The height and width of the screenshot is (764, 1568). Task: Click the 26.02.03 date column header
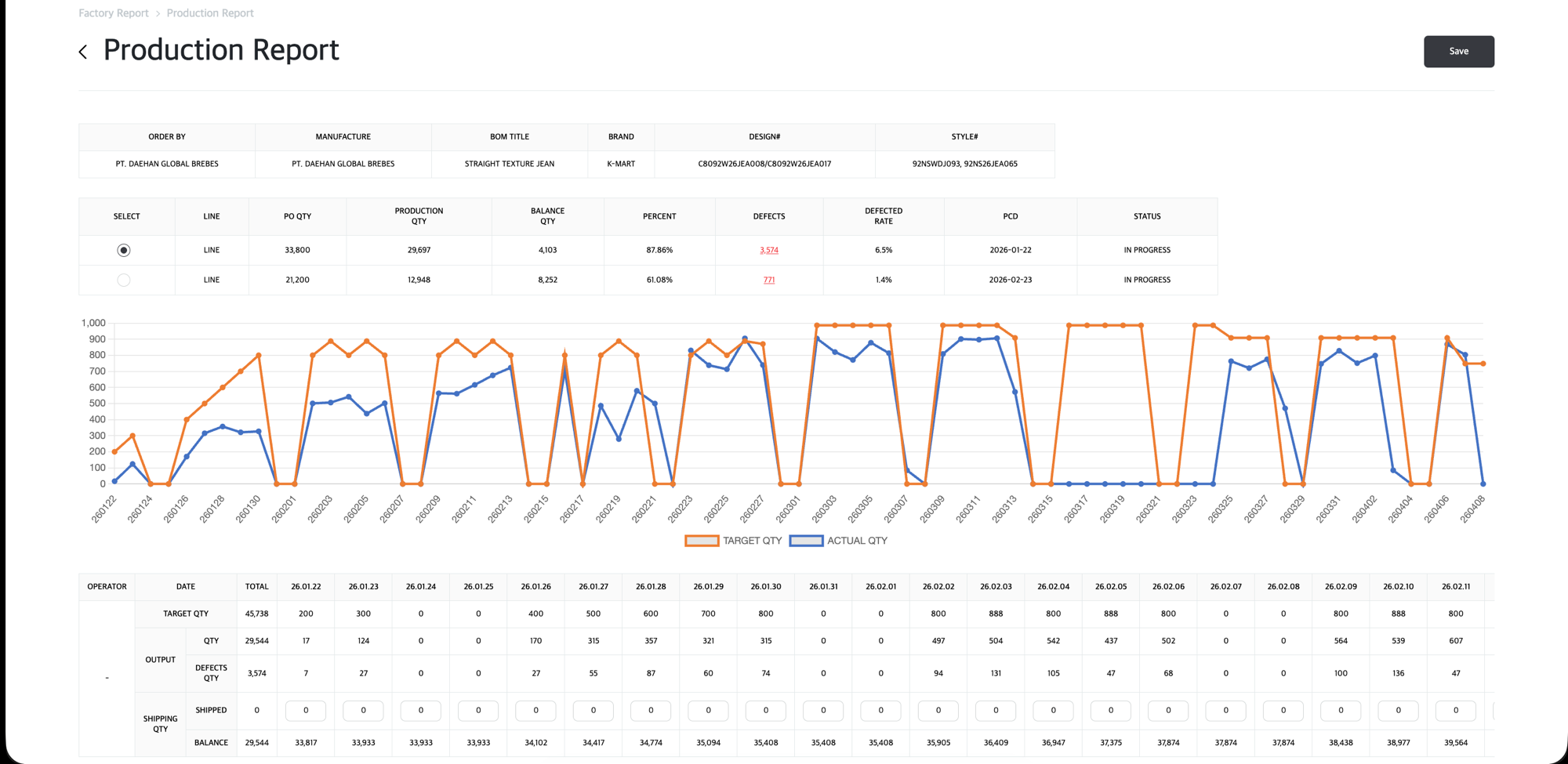coord(995,586)
